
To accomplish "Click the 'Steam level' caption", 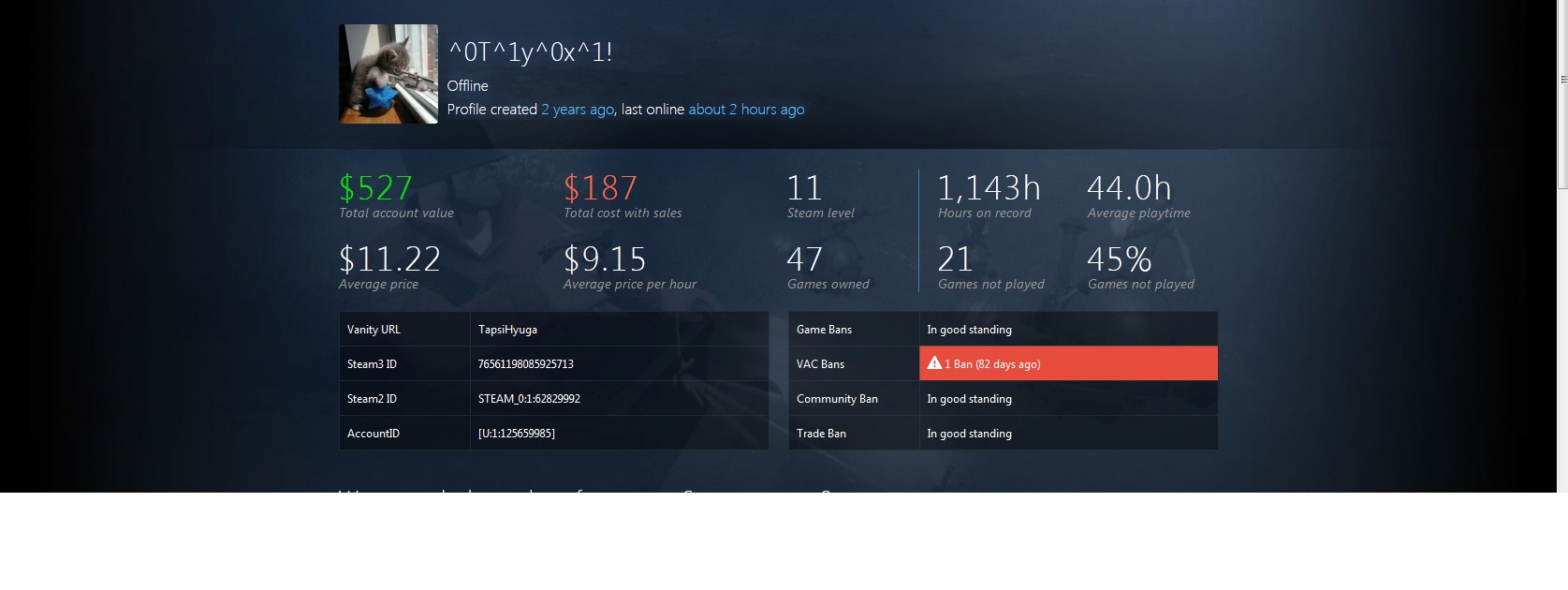I will coord(821,214).
